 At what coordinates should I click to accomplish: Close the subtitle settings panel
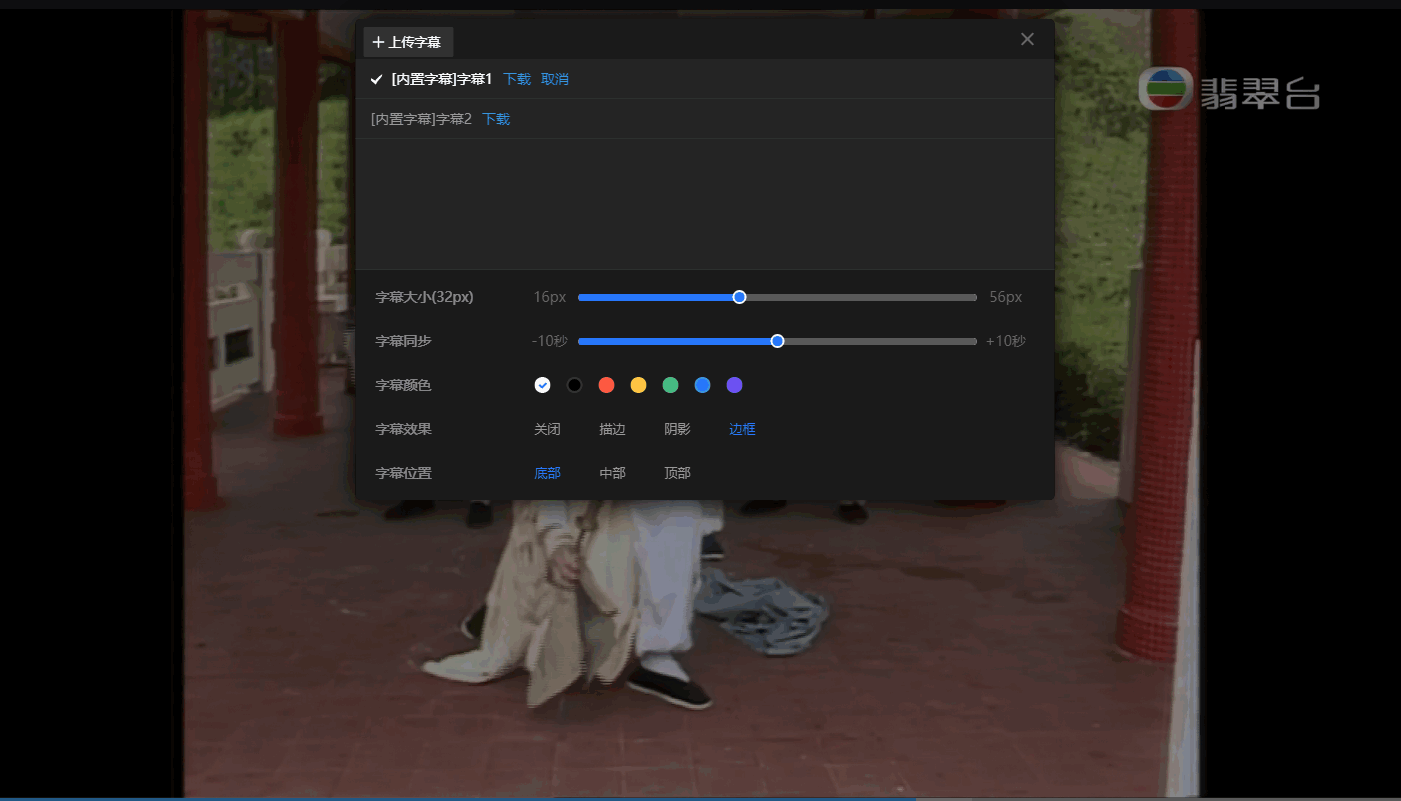[1026, 39]
